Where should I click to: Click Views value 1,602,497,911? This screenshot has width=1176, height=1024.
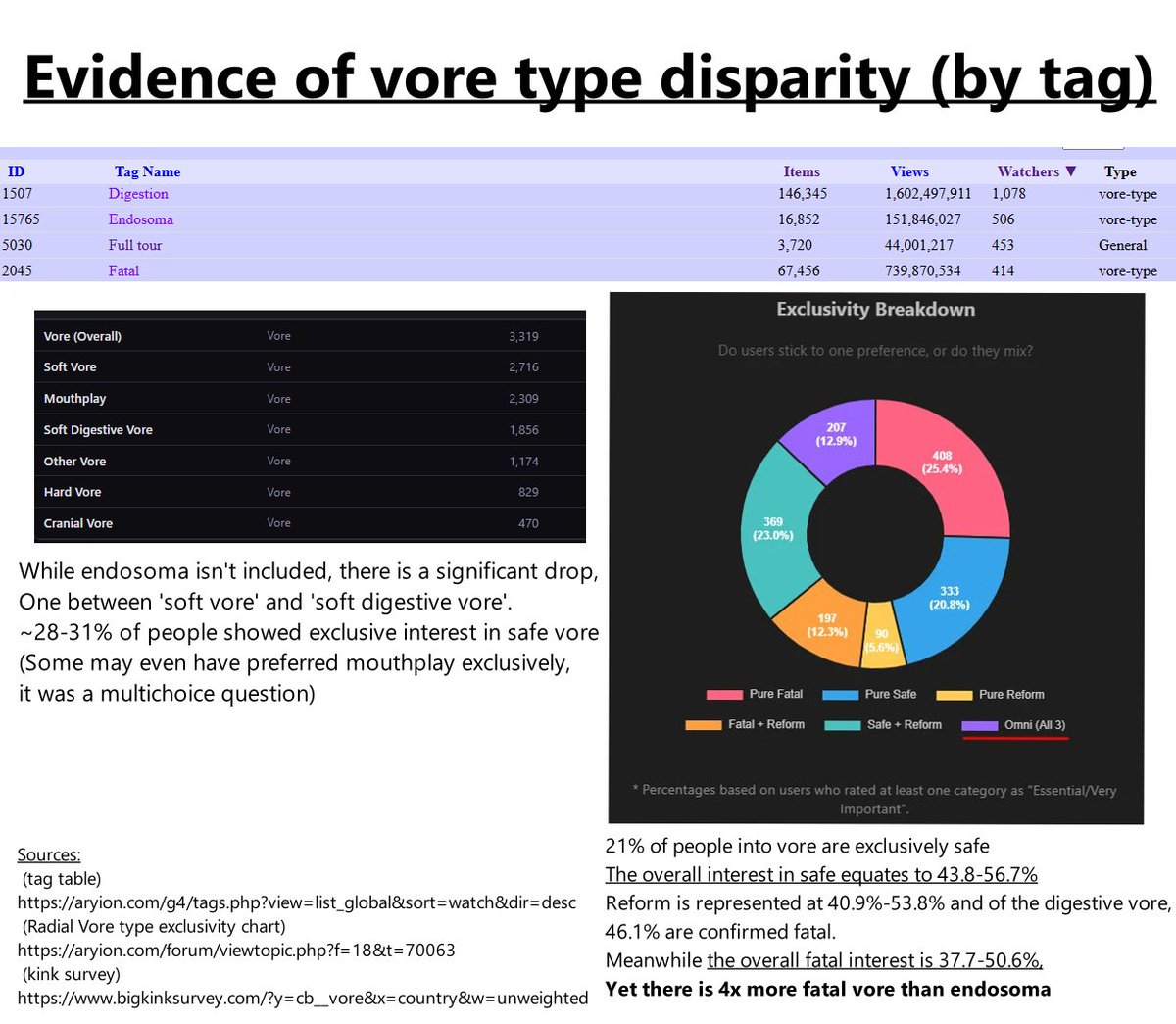[928, 194]
